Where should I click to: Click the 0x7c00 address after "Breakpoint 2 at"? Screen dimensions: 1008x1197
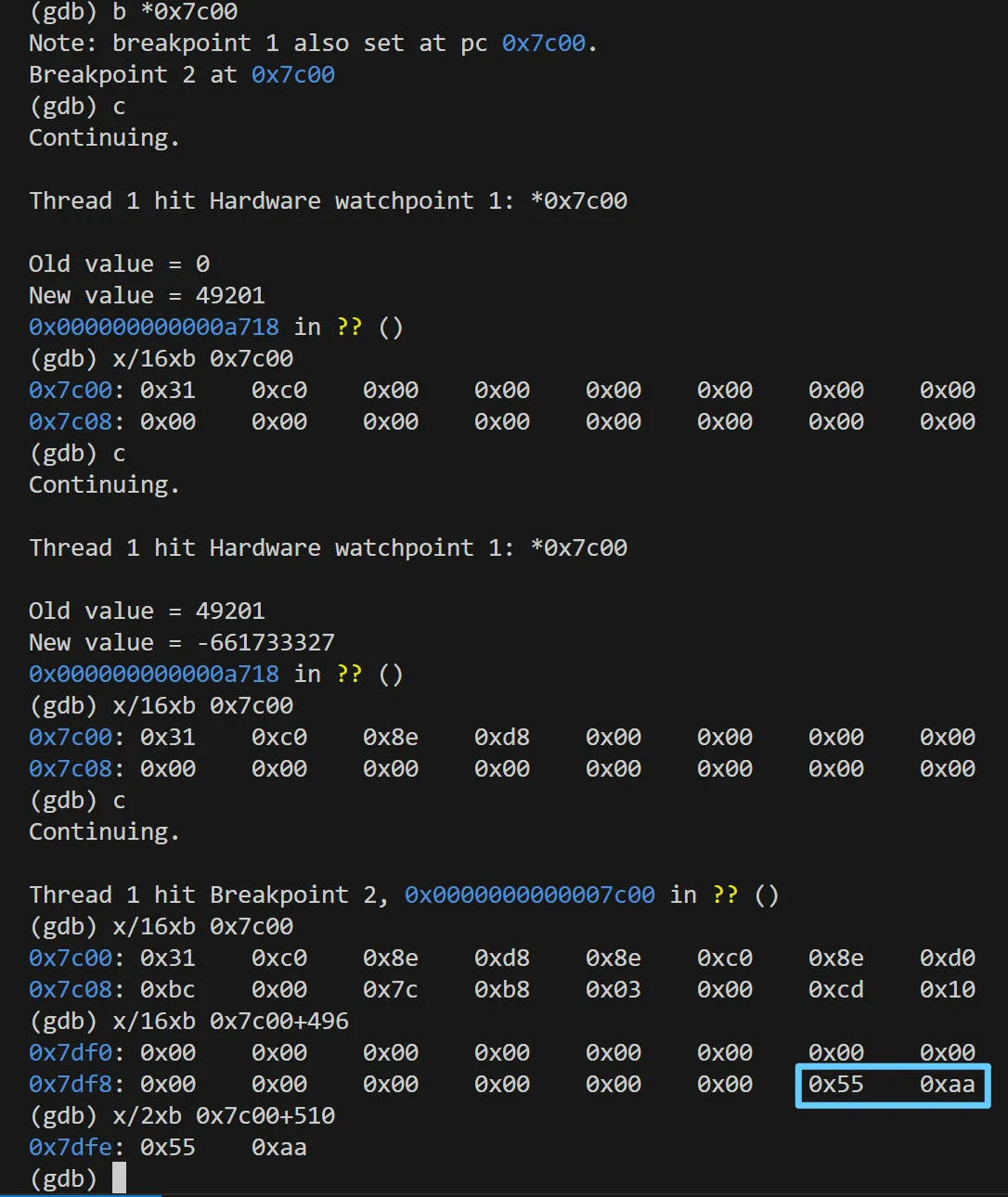pyautogui.click(x=292, y=75)
